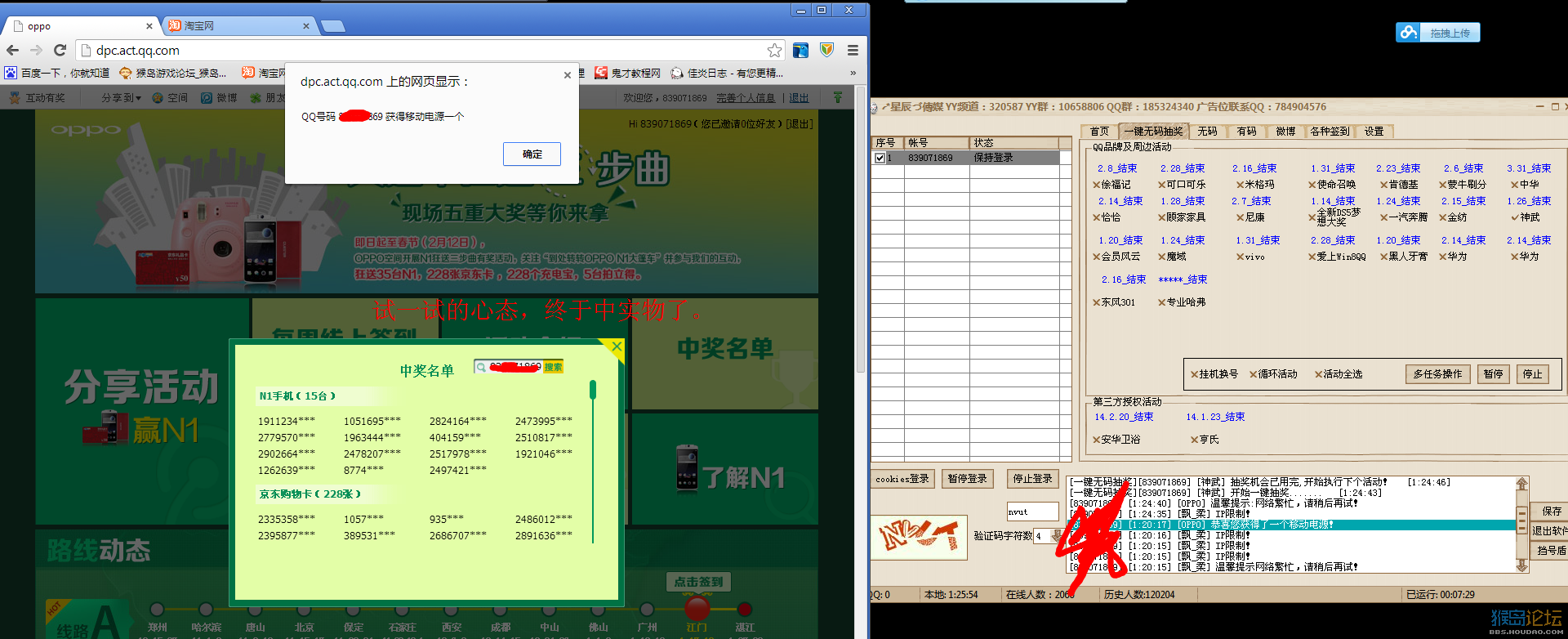Screen dimensions: 1568x639
Task: Toggle the 神武 activity checkbox
Action: coord(1515,217)
